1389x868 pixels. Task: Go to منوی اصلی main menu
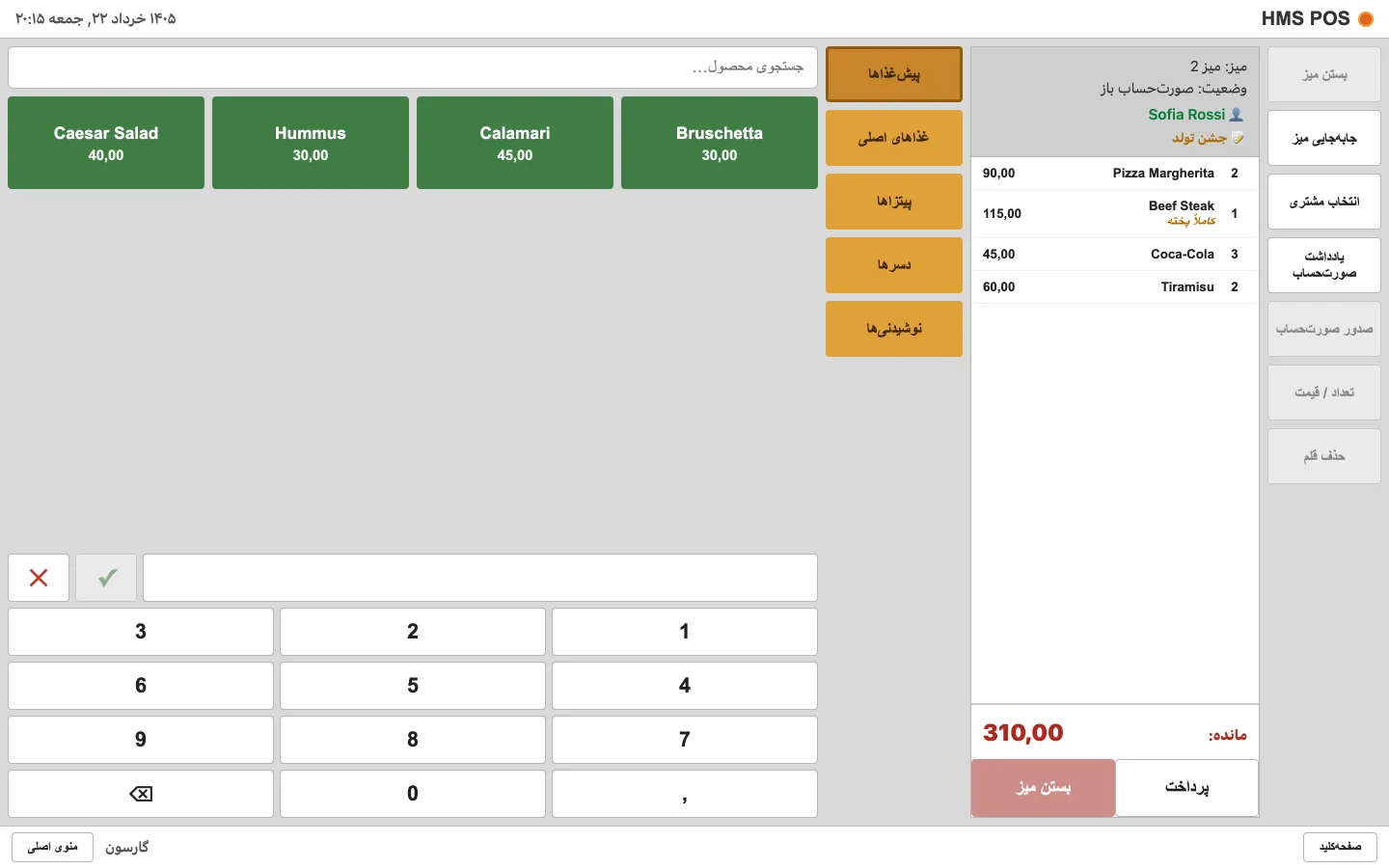pos(53,847)
